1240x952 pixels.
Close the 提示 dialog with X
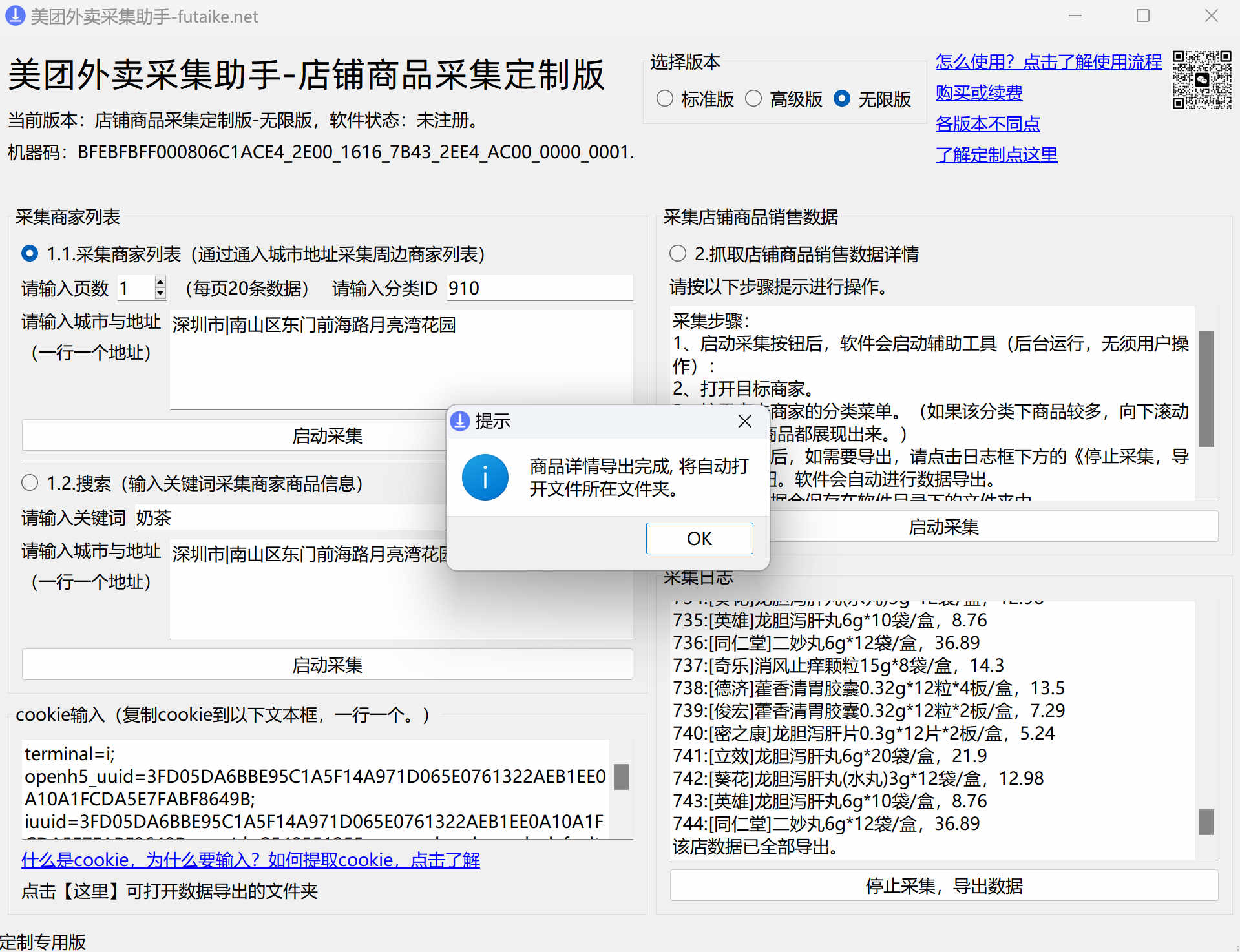pos(744,421)
